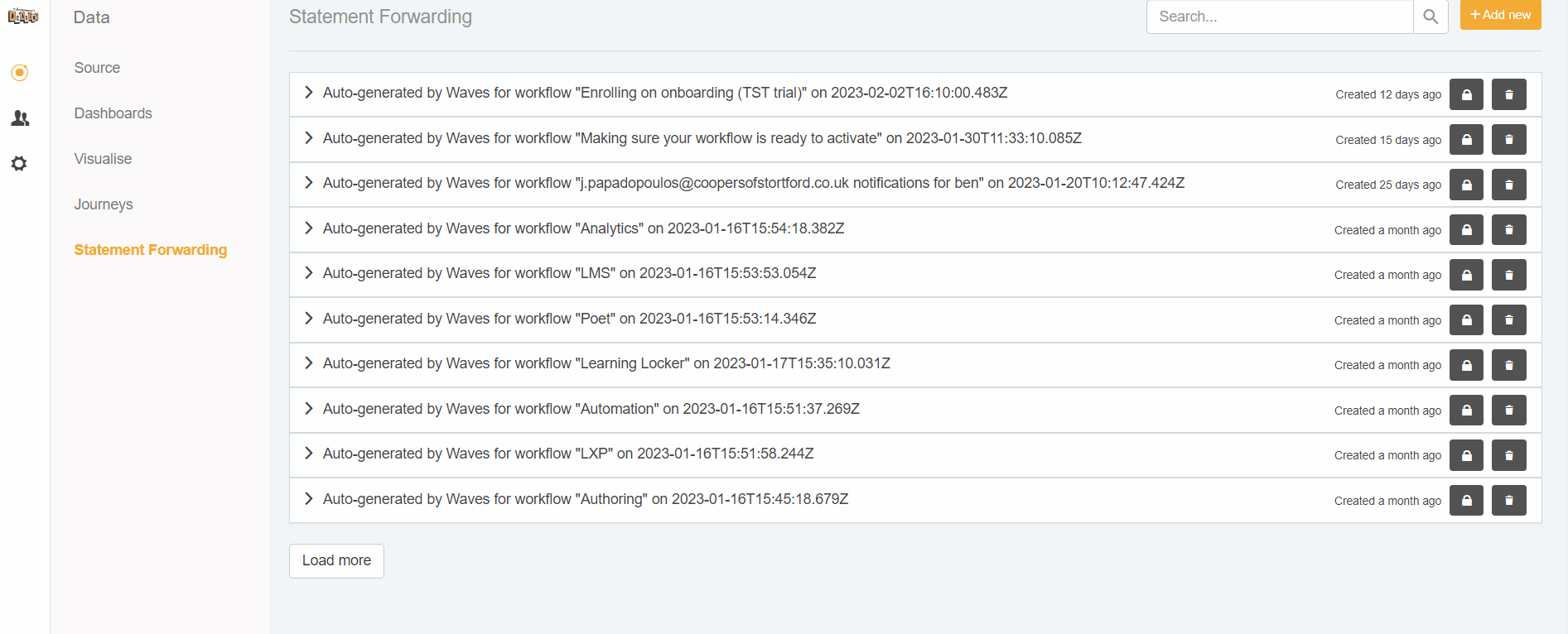The width and height of the screenshot is (1568, 634).
Task: Open Journeys from the side menu
Action: [x=104, y=204]
